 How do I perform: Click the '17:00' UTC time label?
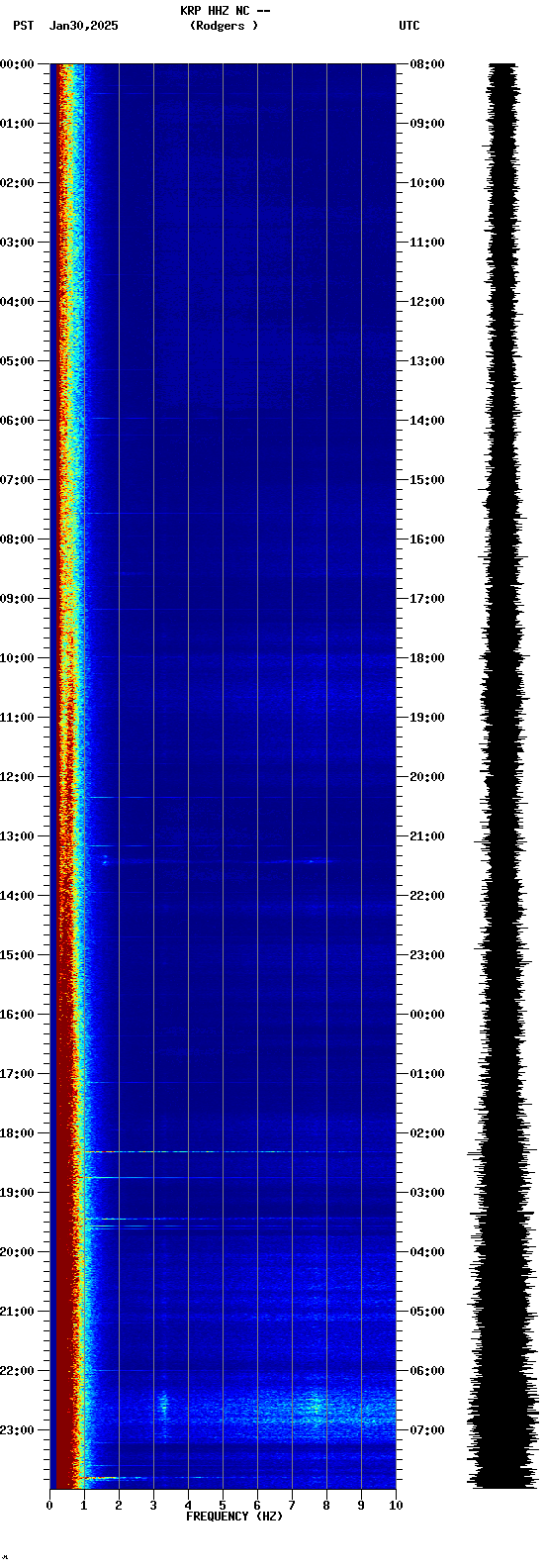427,599
